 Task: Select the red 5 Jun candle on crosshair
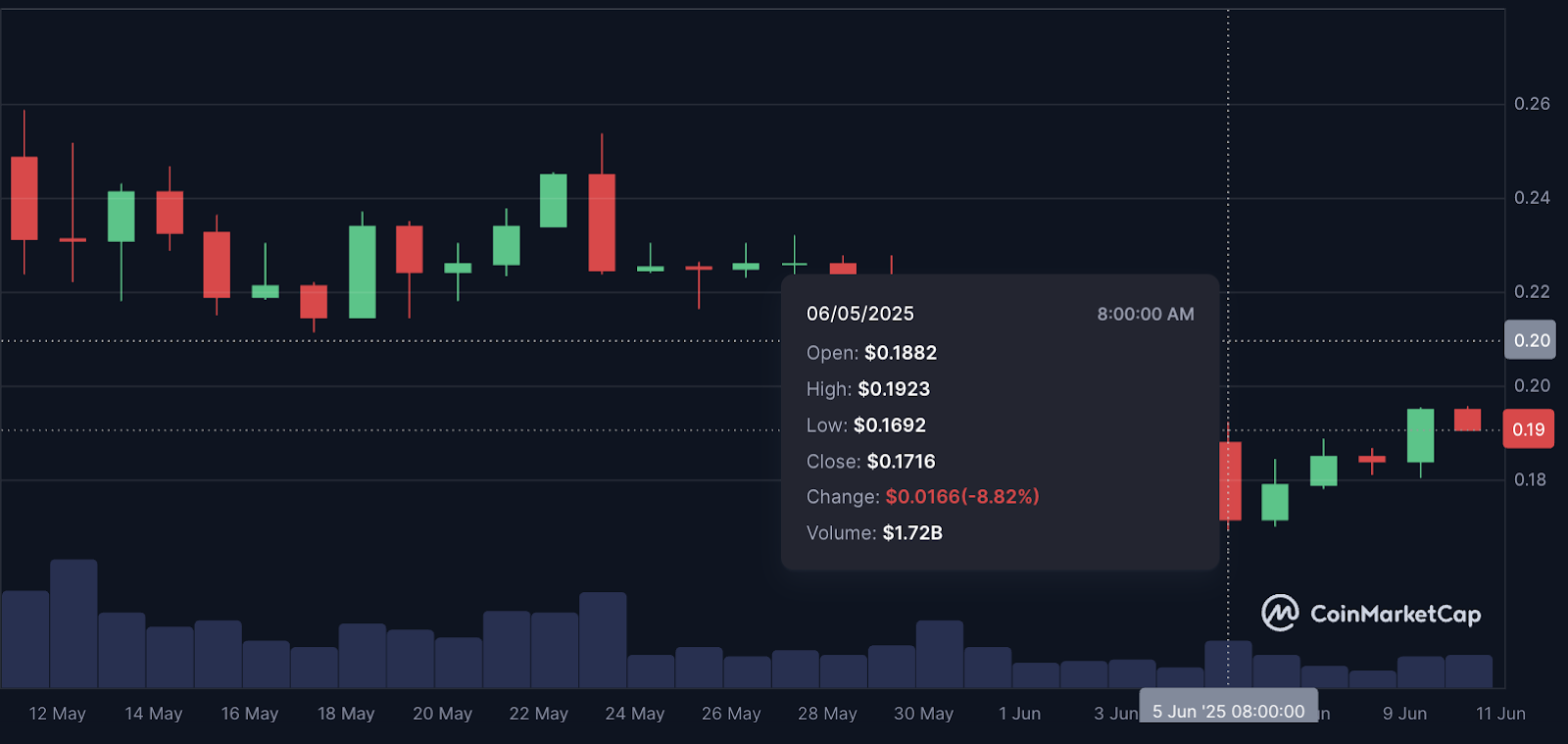1230,480
